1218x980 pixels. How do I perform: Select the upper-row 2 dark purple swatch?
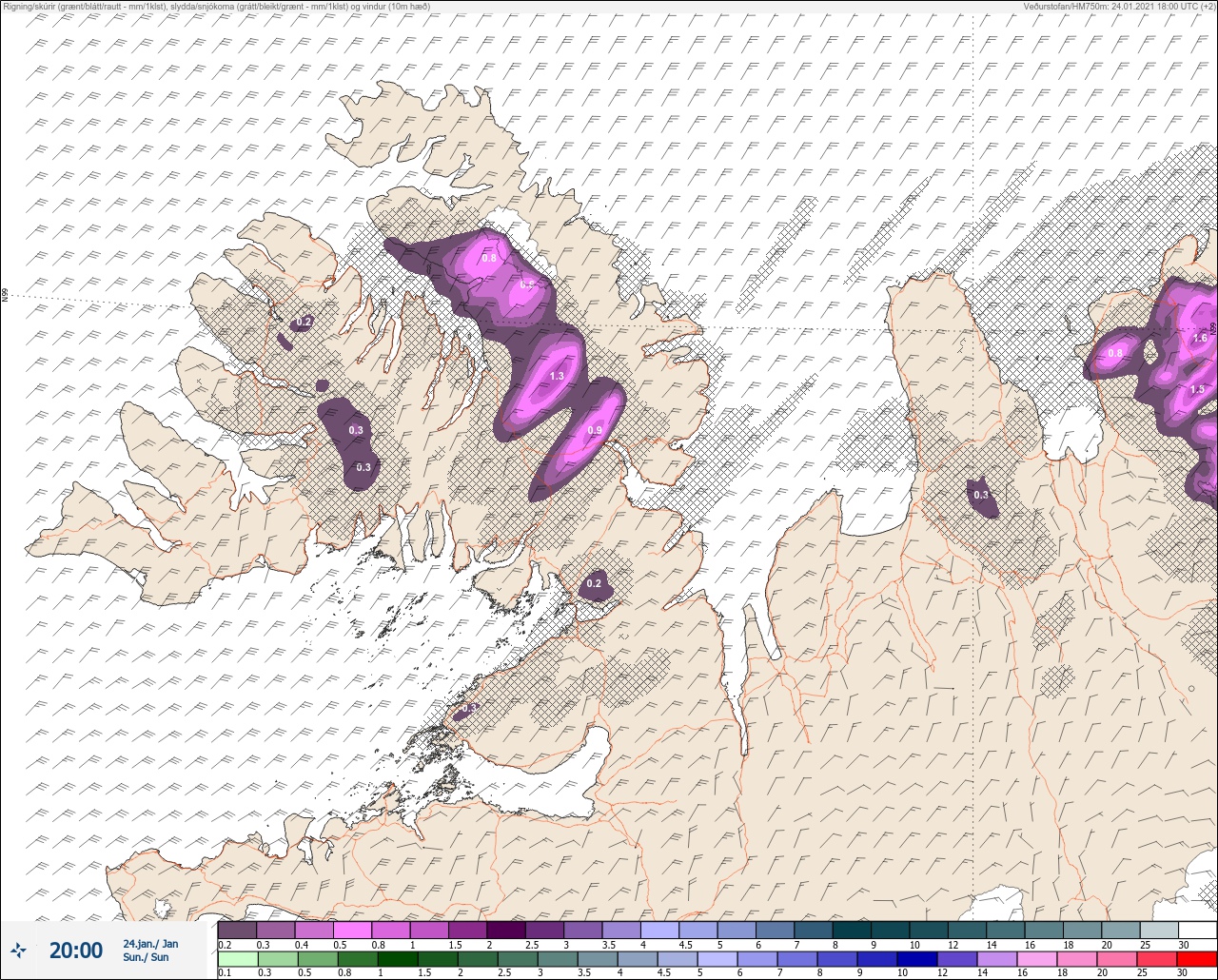[x=506, y=930]
